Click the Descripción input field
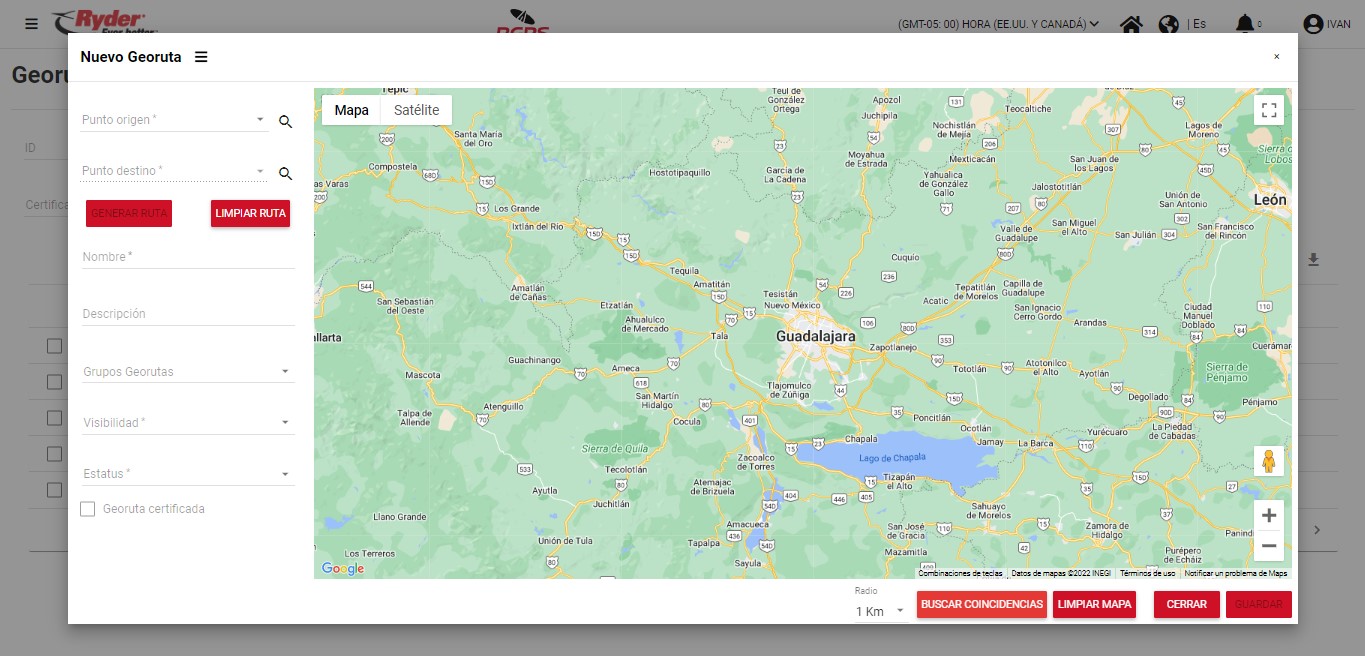Screen dimensions: 1365x656 click(x=188, y=314)
